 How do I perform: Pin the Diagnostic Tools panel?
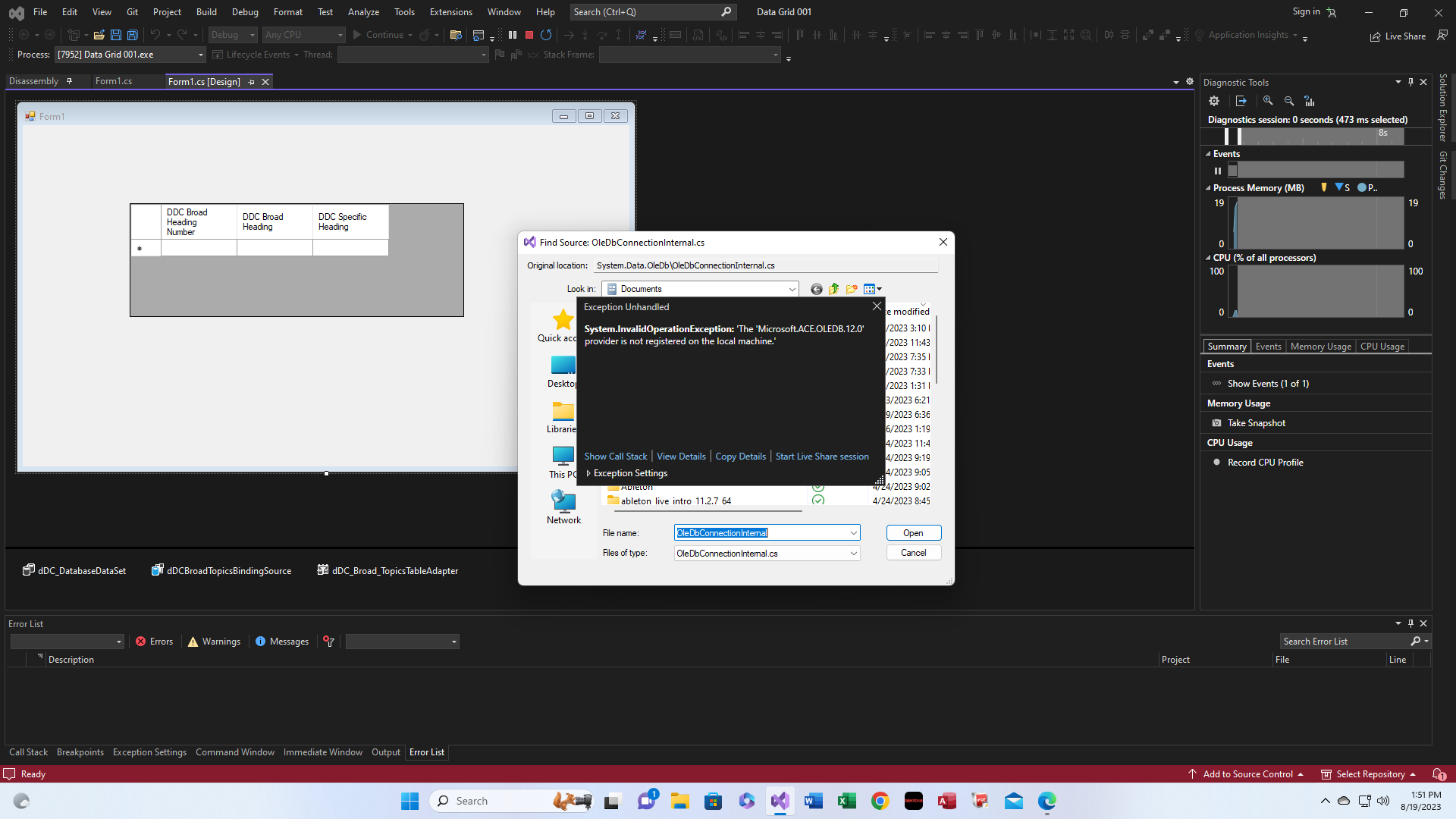(x=1410, y=82)
